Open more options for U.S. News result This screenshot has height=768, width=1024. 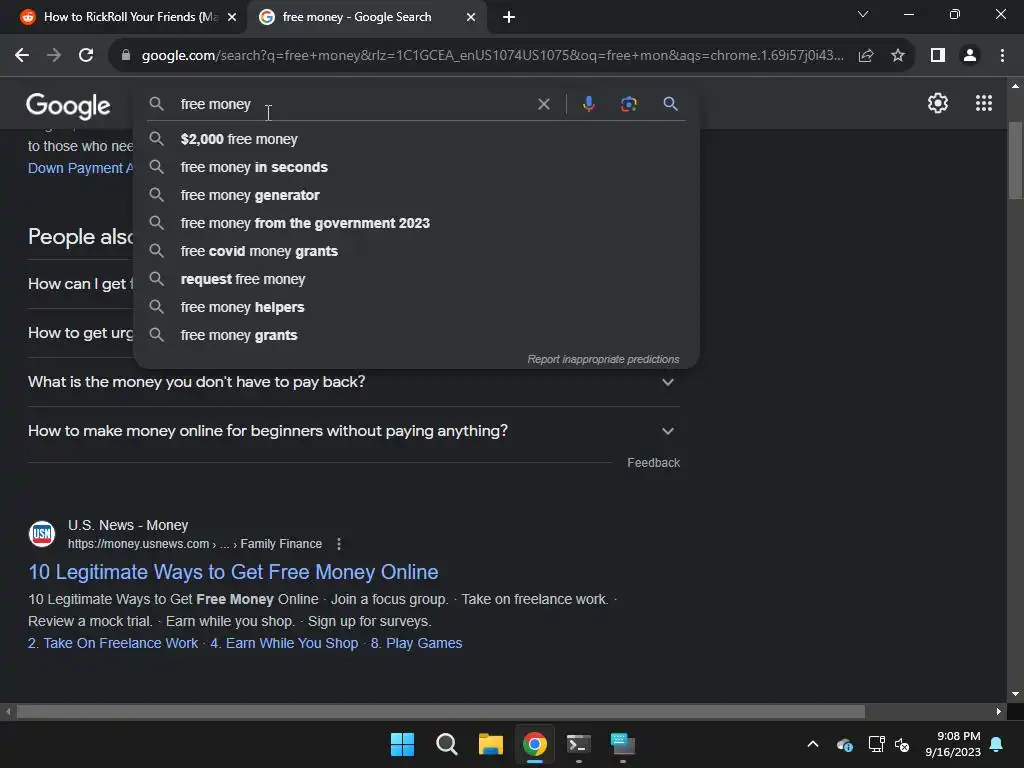coord(339,544)
